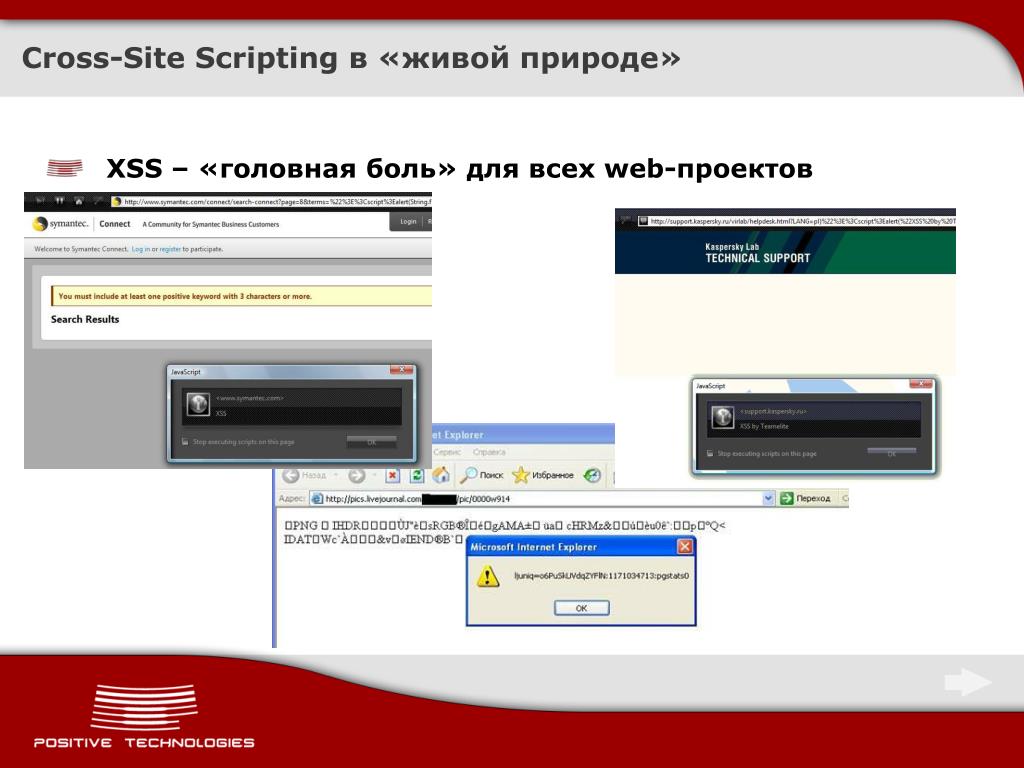1024x768 pixels.
Task: Click the Переход go button
Action: pos(805,498)
